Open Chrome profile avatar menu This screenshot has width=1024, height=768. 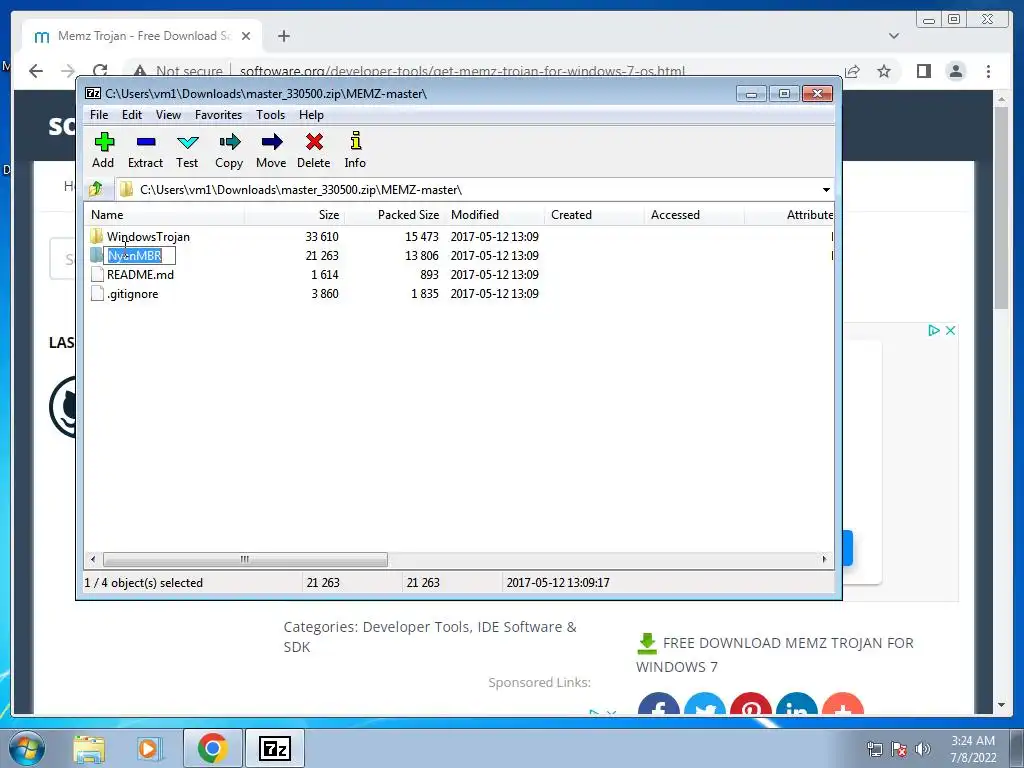point(955,71)
